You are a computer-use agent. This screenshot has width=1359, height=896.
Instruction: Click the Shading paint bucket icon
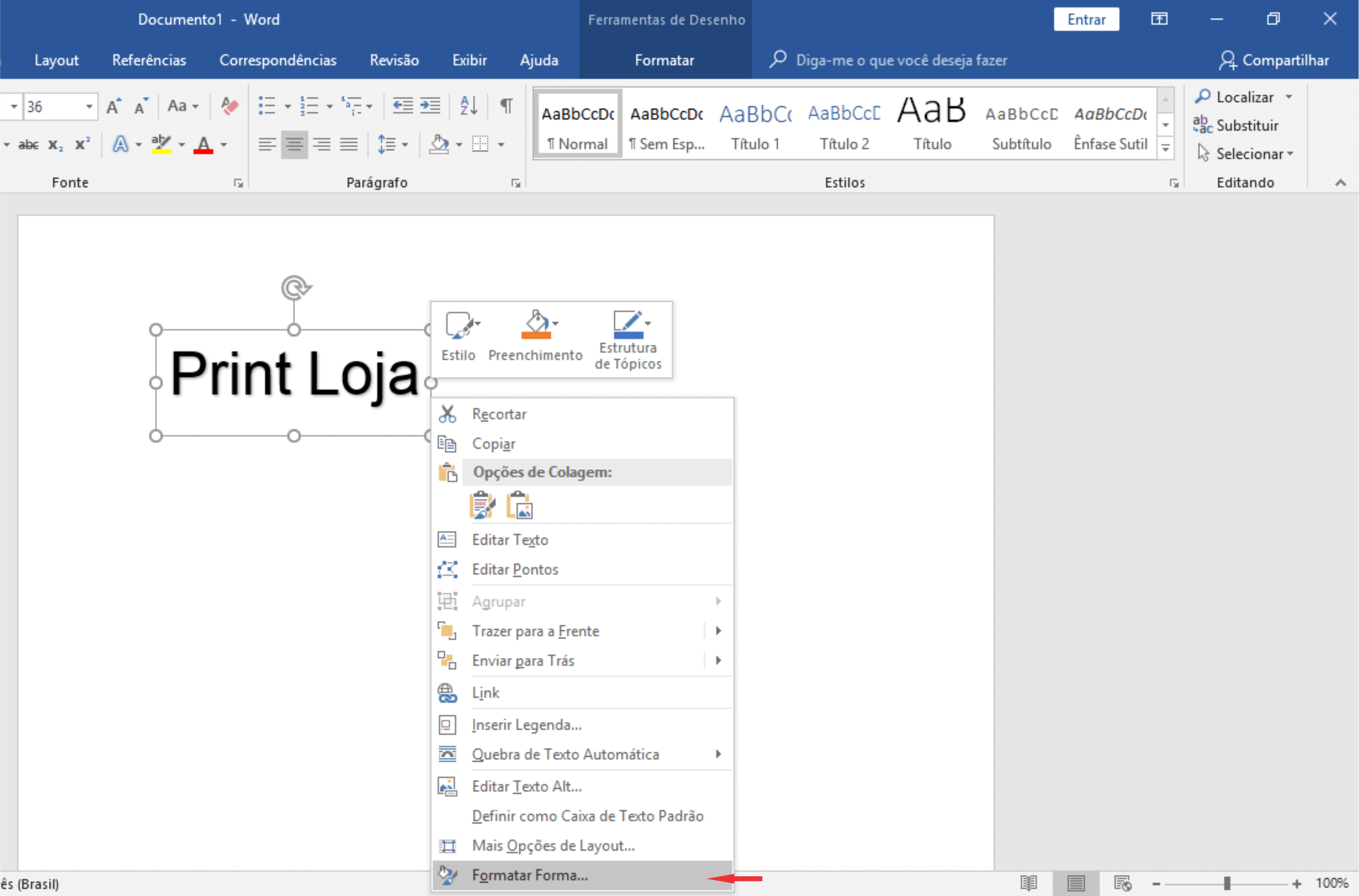[439, 144]
